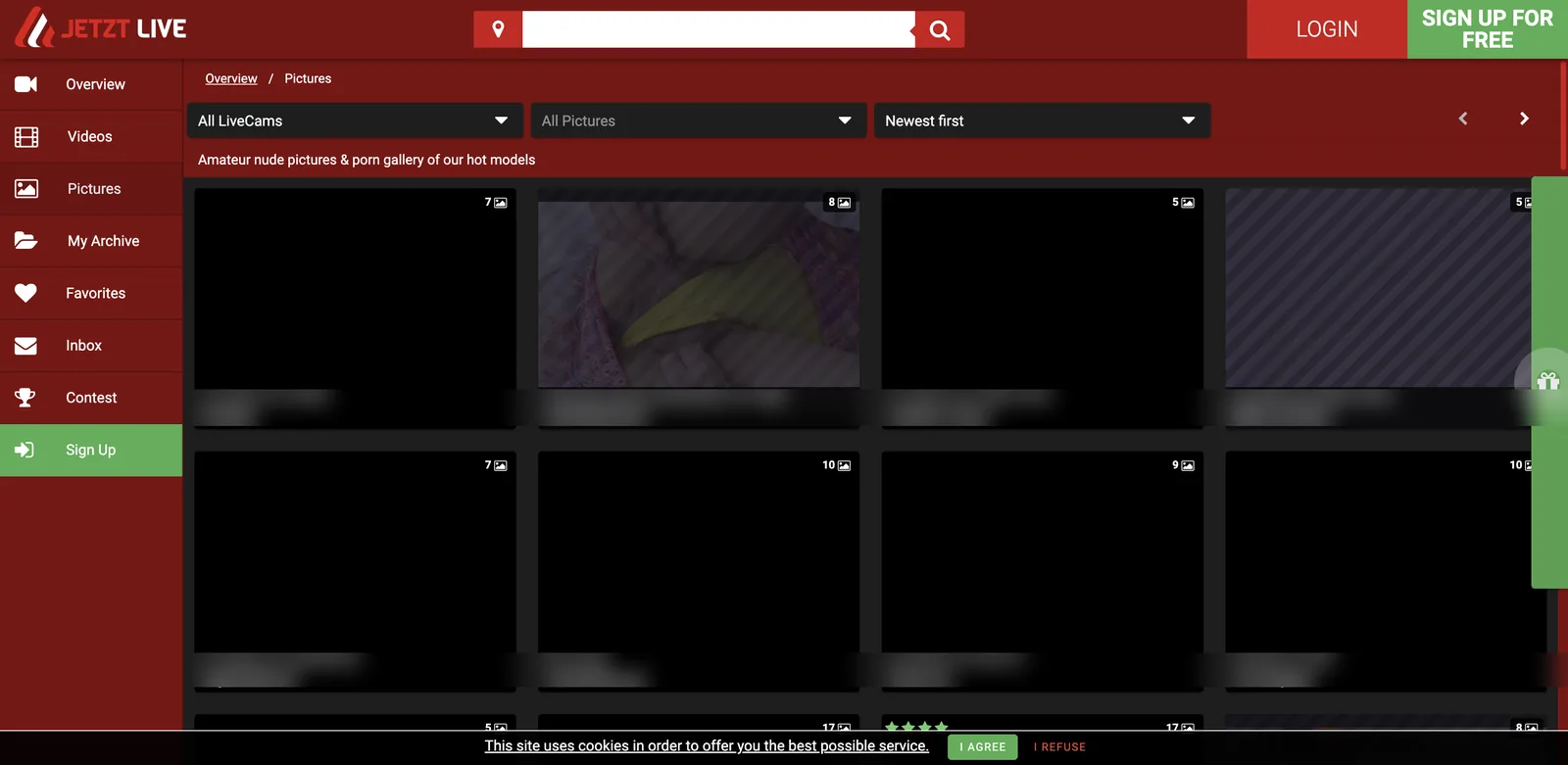Open Pictures in the sidebar
This screenshot has height=765, width=1568.
(91, 188)
